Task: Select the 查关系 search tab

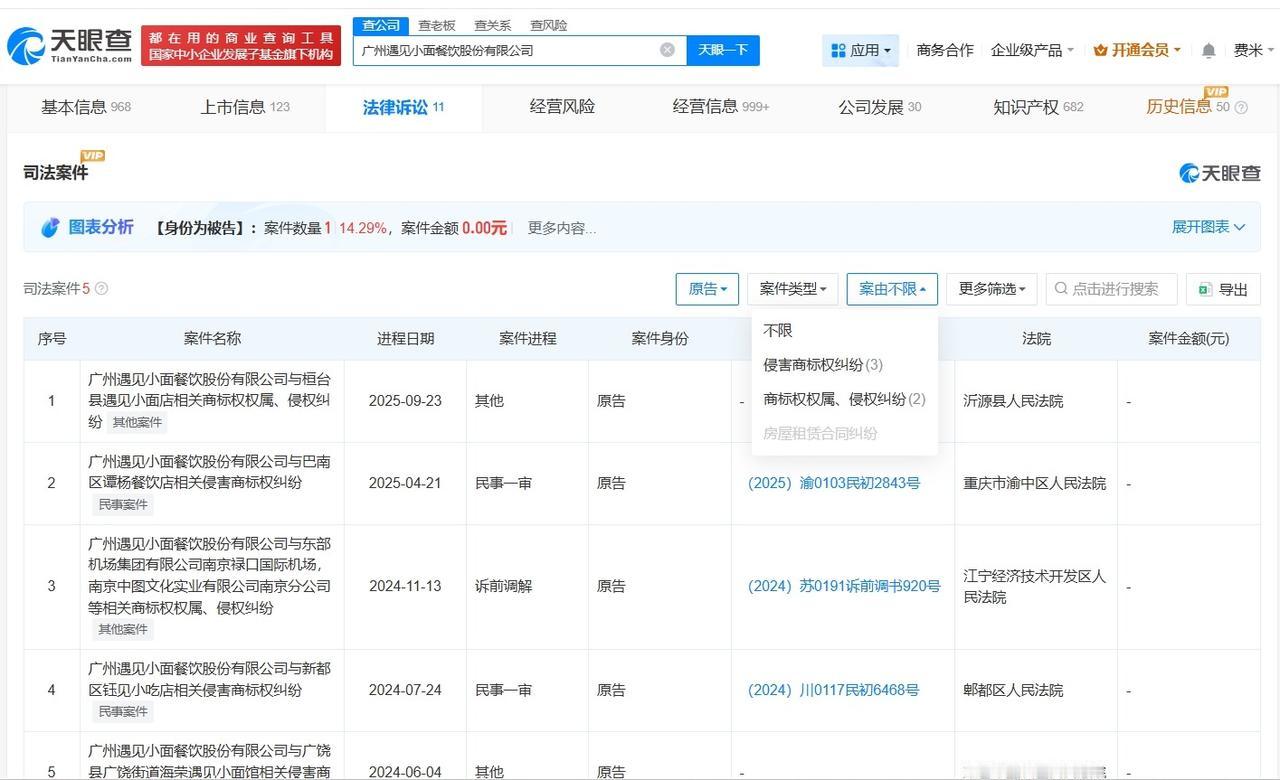Action: tap(492, 25)
